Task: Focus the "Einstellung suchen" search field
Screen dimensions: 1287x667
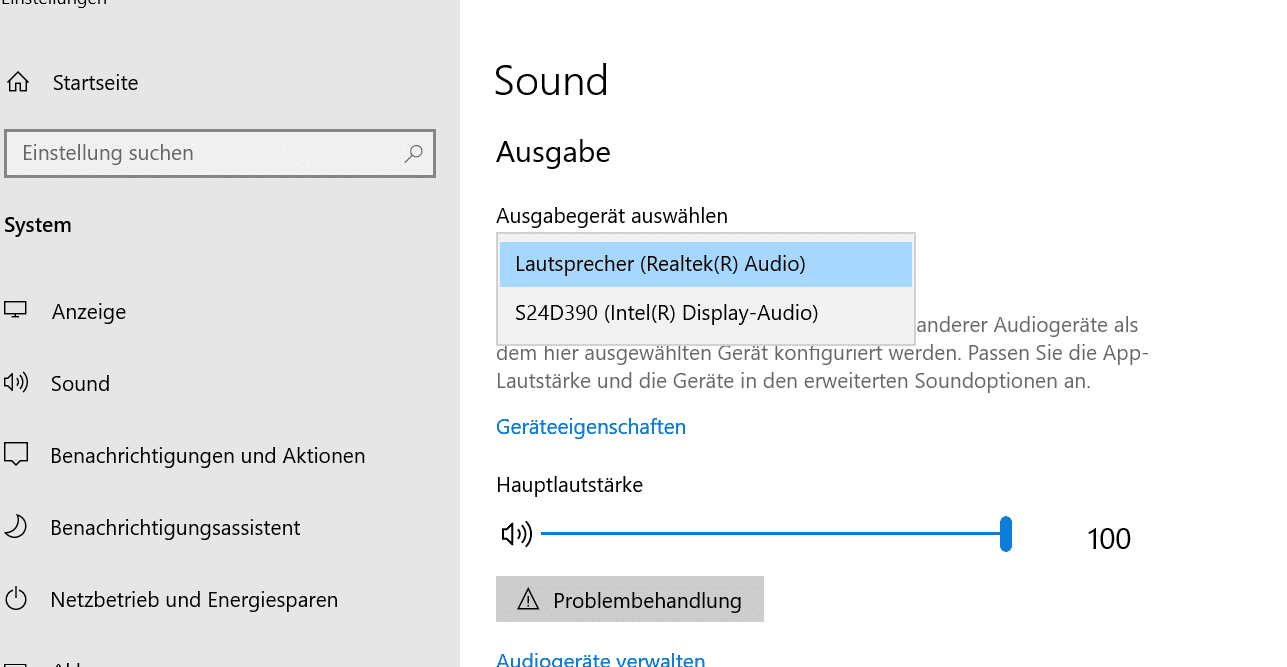Action: point(220,153)
